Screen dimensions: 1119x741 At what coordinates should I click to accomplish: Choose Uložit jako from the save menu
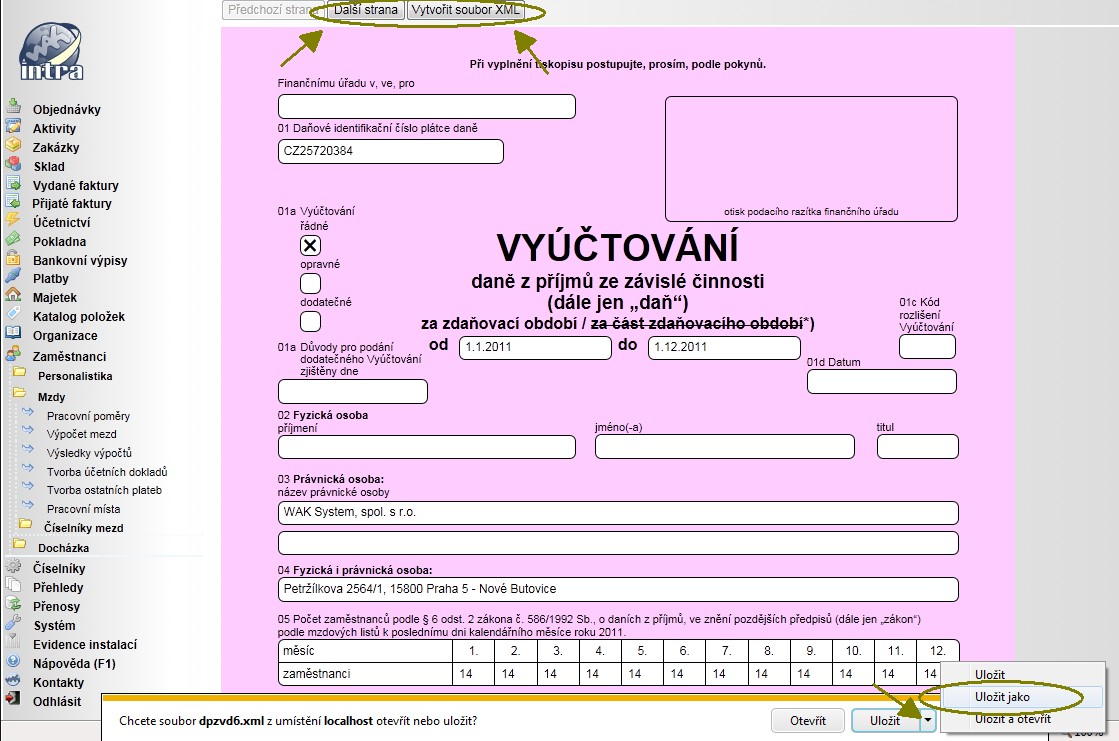tap(1001, 696)
